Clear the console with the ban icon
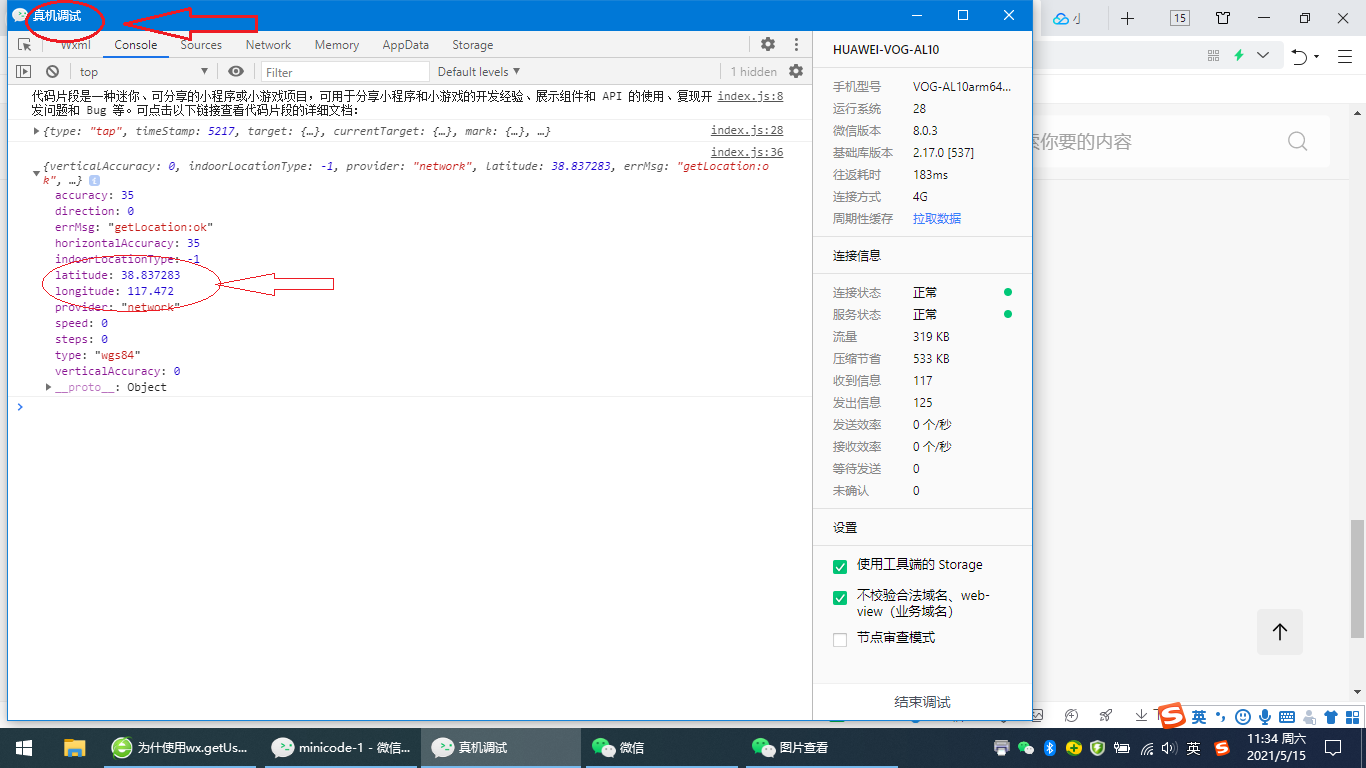Screen dimensions: 1366x768 click(52, 71)
